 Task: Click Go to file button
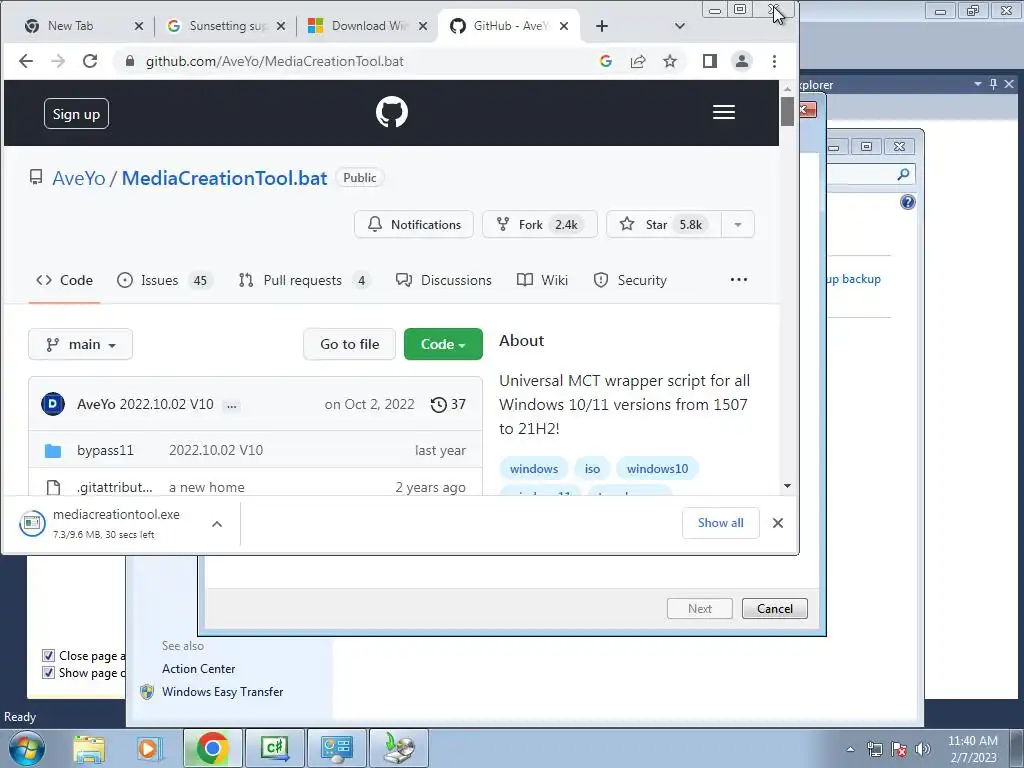tap(349, 344)
